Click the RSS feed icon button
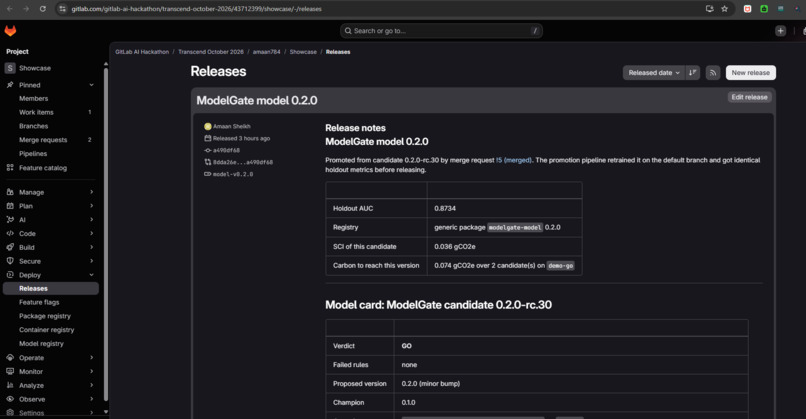 pyautogui.click(x=713, y=72)
